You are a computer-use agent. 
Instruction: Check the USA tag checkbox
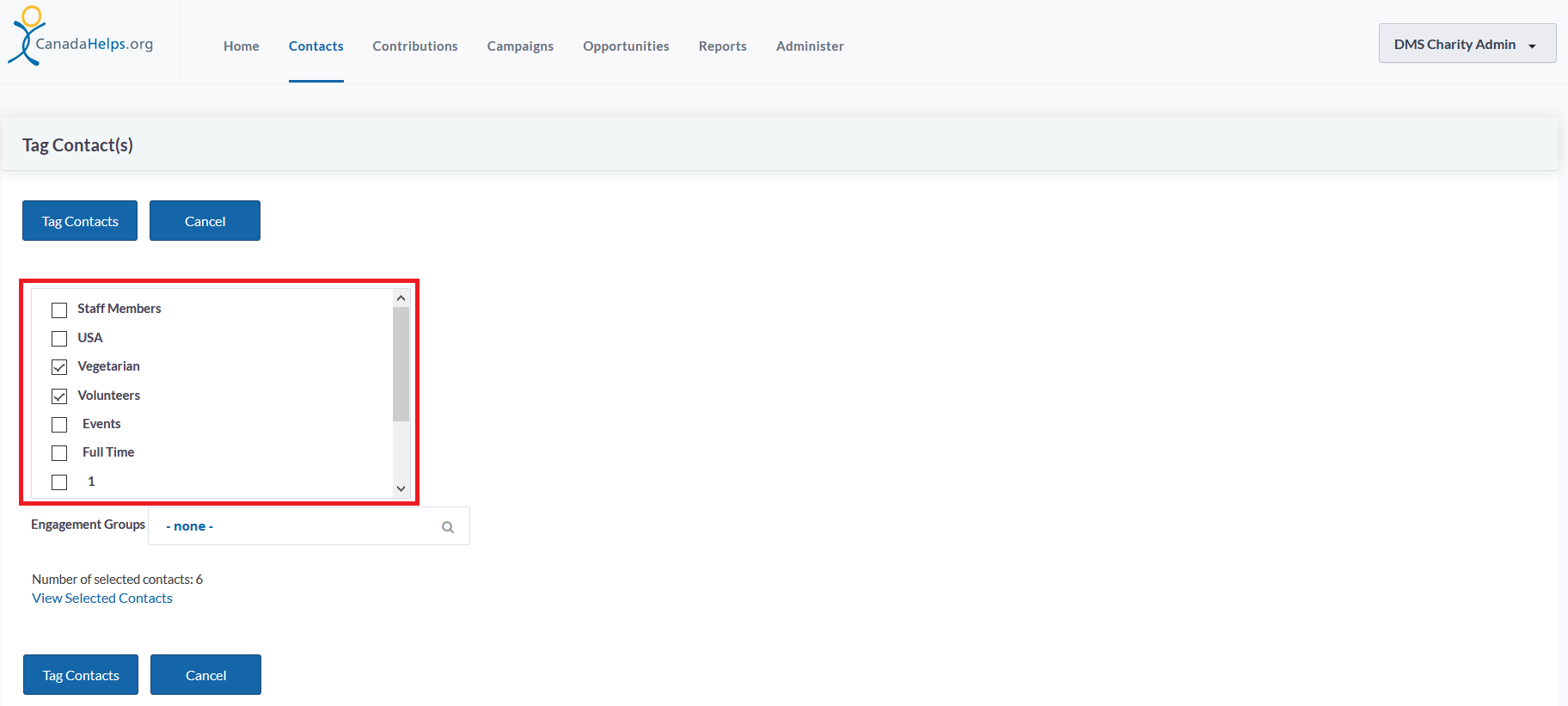59,338
